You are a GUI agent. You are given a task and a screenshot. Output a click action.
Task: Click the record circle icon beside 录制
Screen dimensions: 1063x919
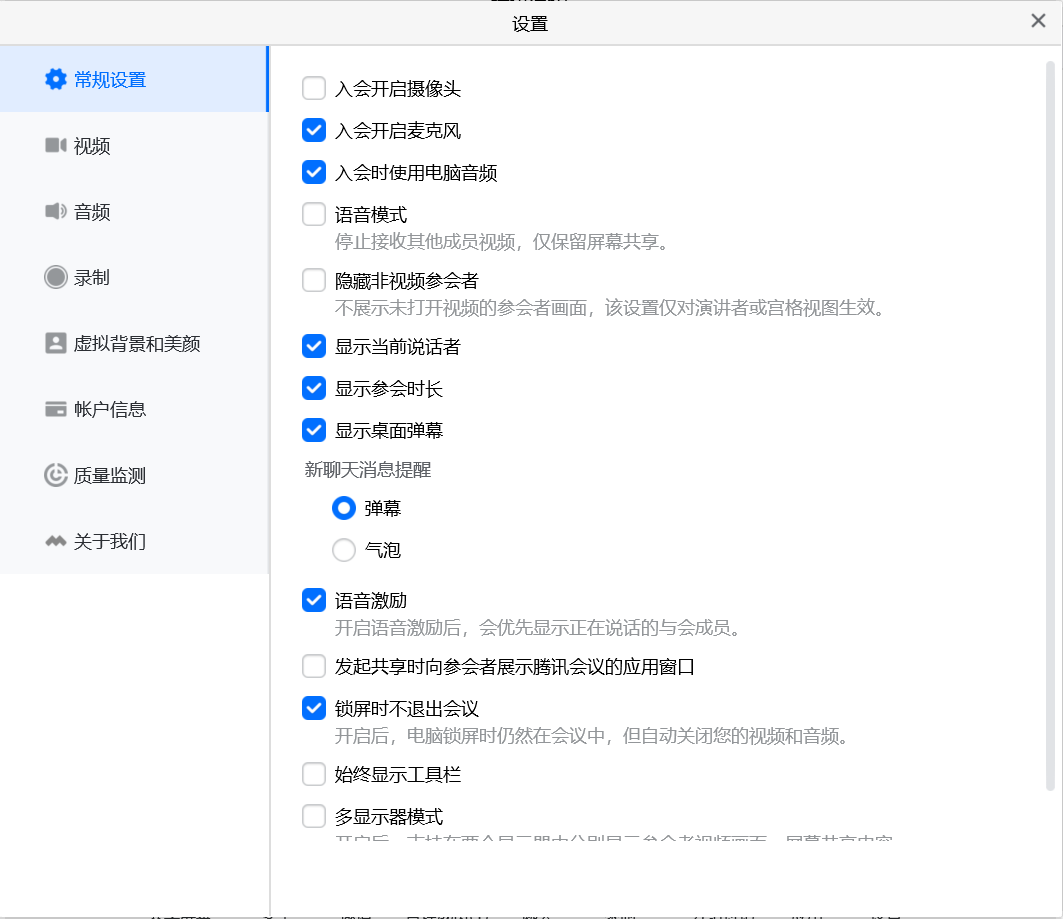point(56,277)
